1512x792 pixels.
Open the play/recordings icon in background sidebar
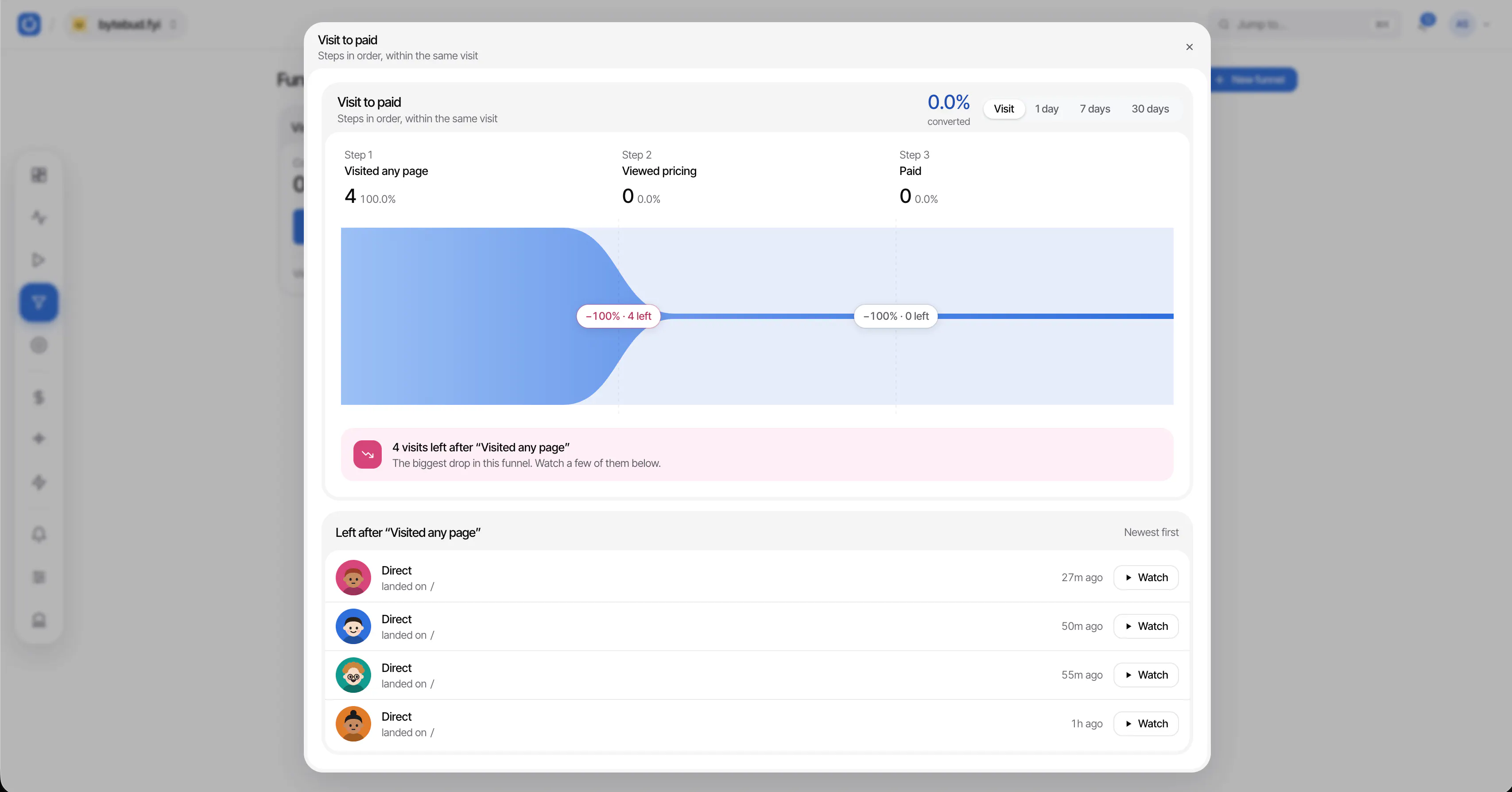(x=39, y=260)
